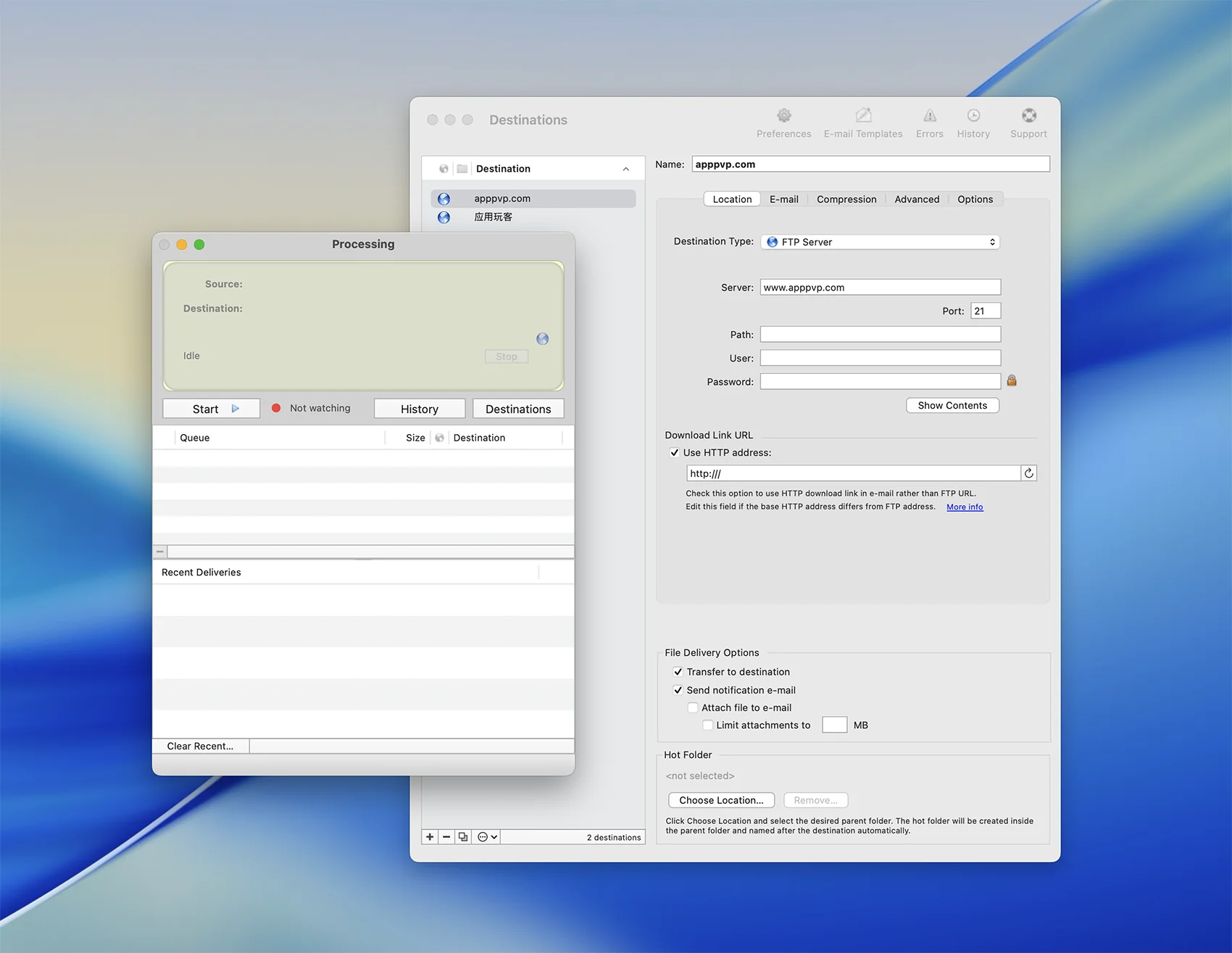Open Support lifebuoy icon
Image resolution: width=1232 pixels, height=953 pixels.
coord(1028,116)
